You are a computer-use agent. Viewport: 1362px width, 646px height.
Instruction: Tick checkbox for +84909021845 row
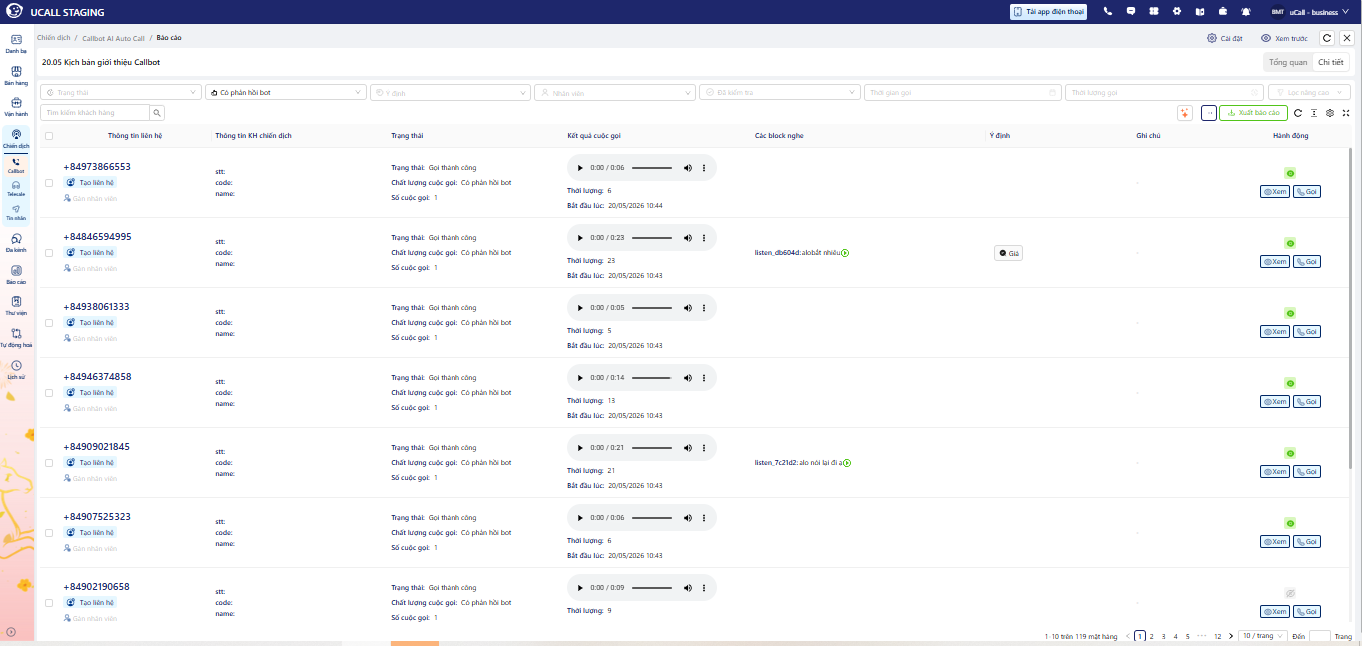[x=49, y=463]
